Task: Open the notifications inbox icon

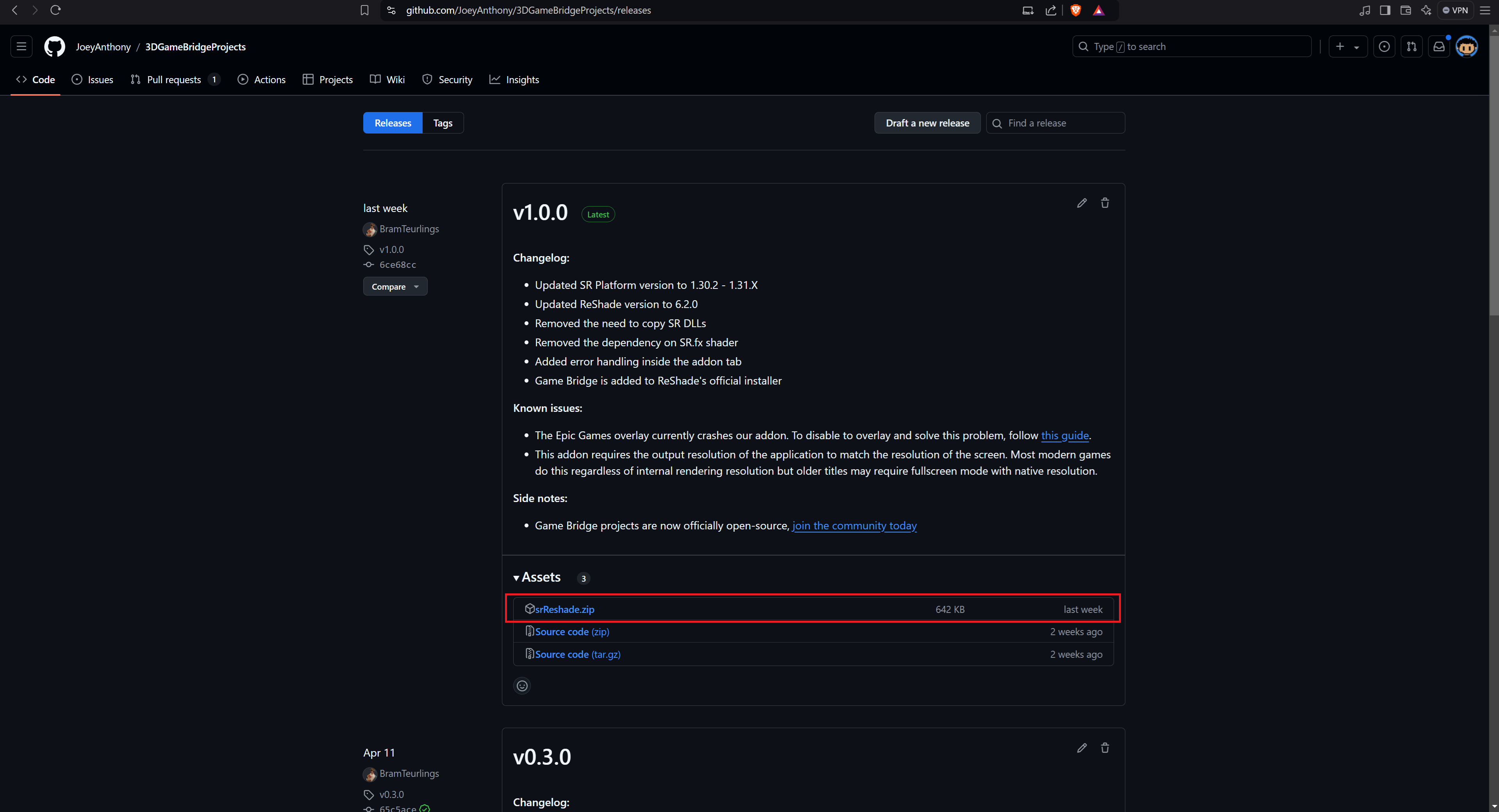Action: (x=1438, y=46)
